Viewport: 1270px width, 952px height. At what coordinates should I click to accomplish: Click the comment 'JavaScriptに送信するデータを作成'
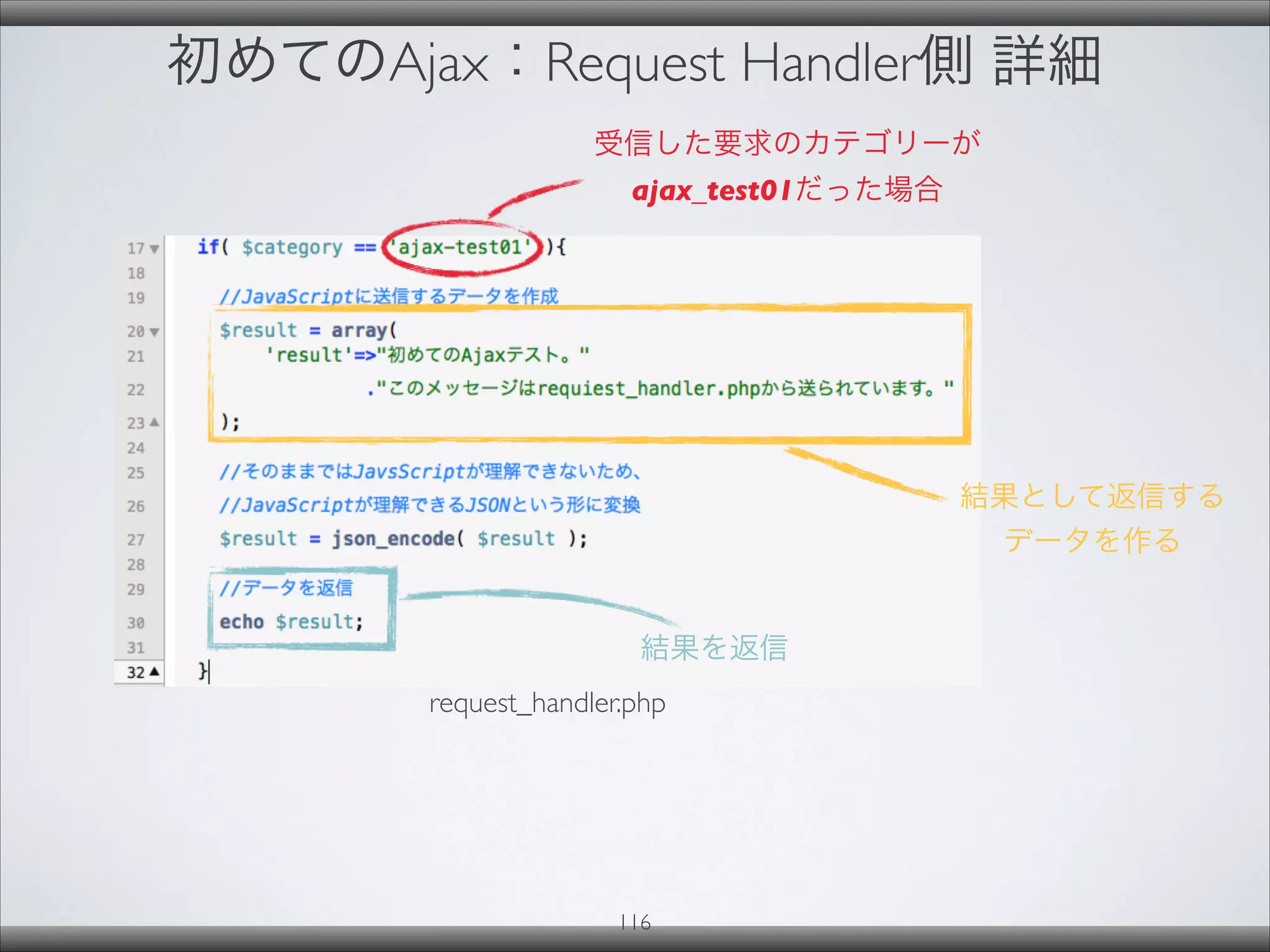[x=389, y=296]
